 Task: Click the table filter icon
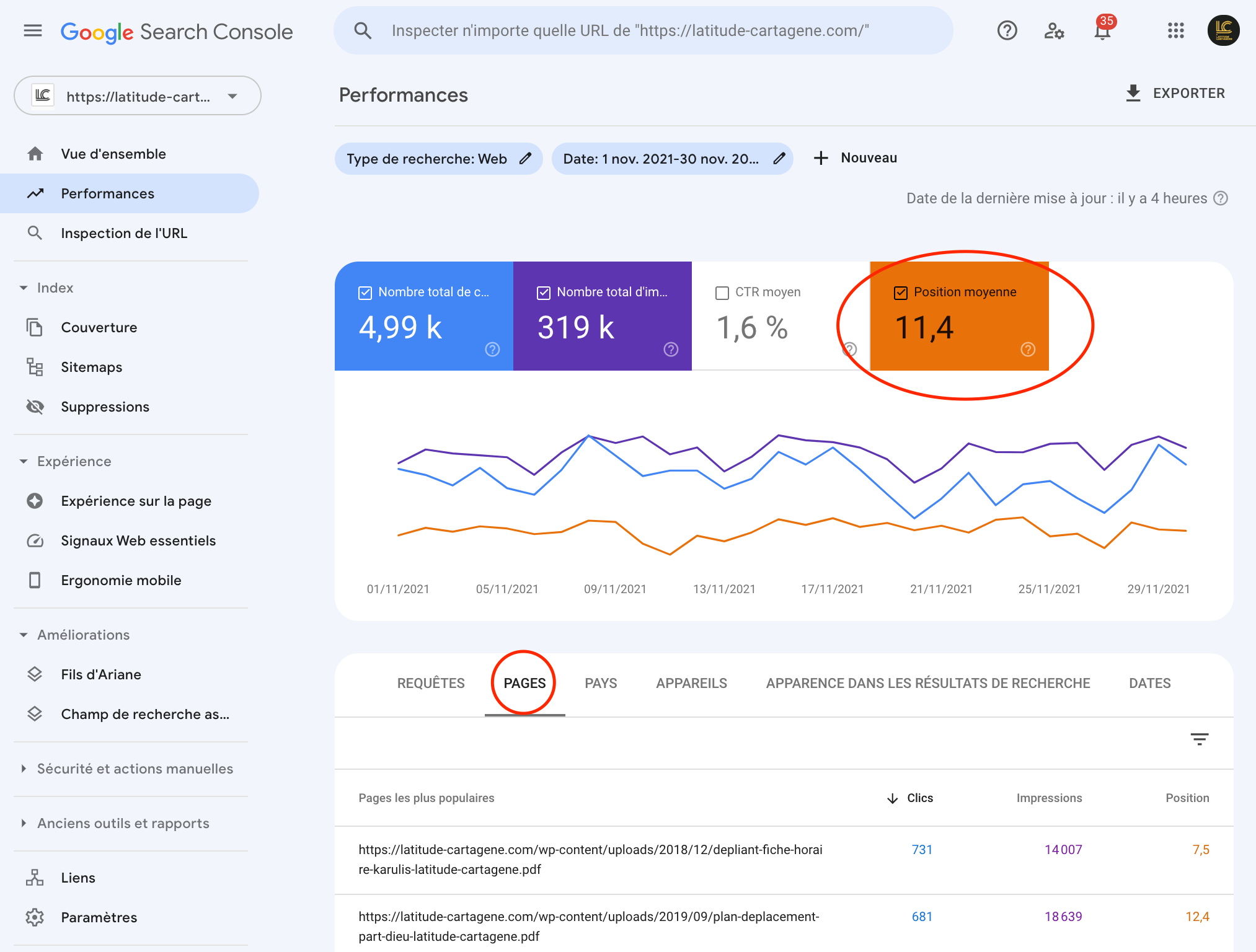pos(1199,739)
